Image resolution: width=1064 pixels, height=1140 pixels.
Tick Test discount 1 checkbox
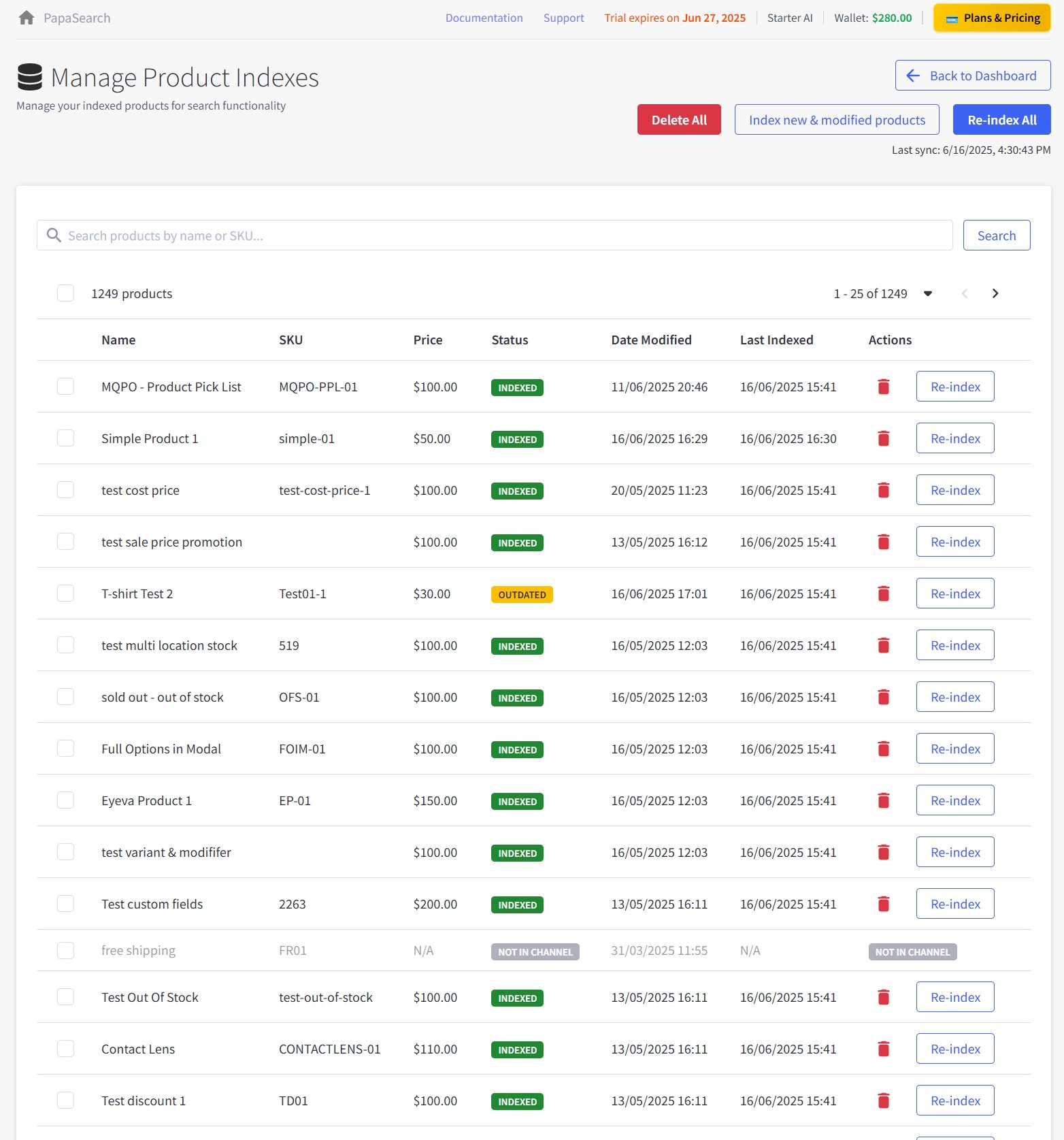[x=65, y=1101]
